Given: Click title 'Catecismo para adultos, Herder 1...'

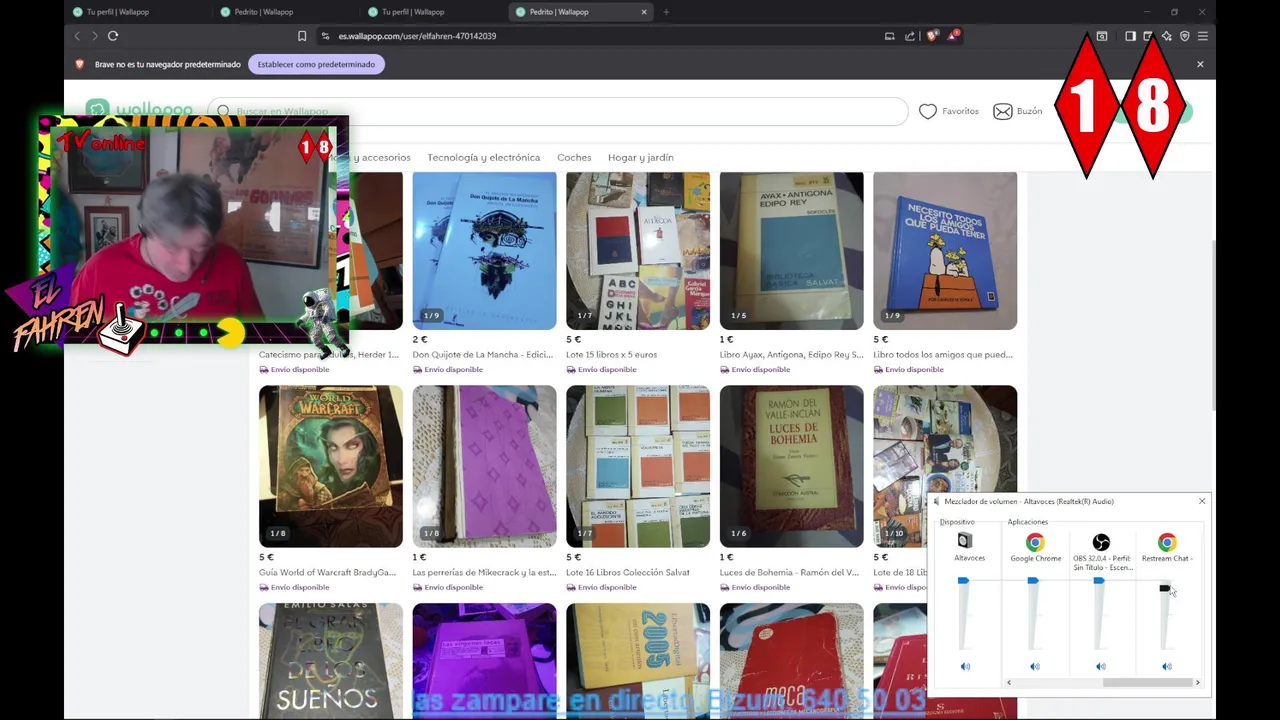Looking at the screenshot, I should tap(328, 354).
